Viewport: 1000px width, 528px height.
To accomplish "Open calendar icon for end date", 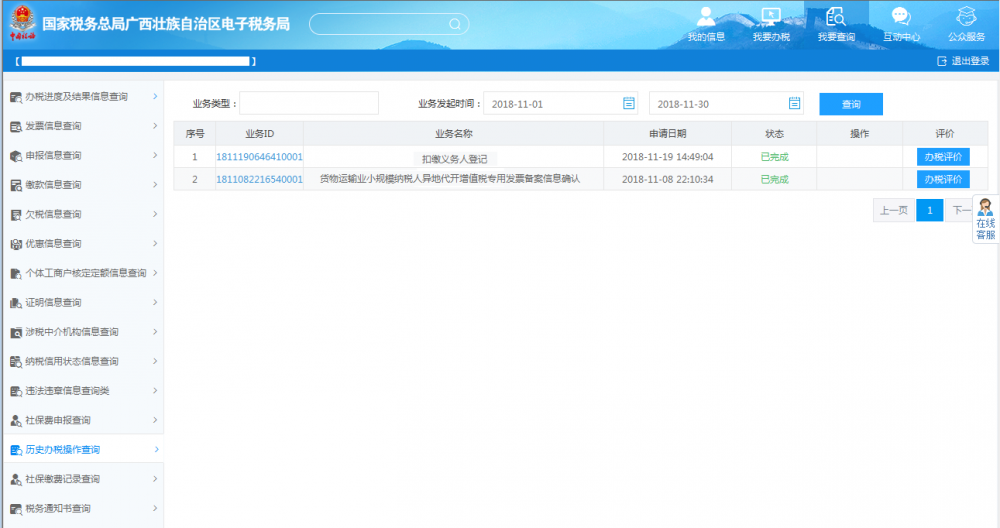I will tap(795, 103).
